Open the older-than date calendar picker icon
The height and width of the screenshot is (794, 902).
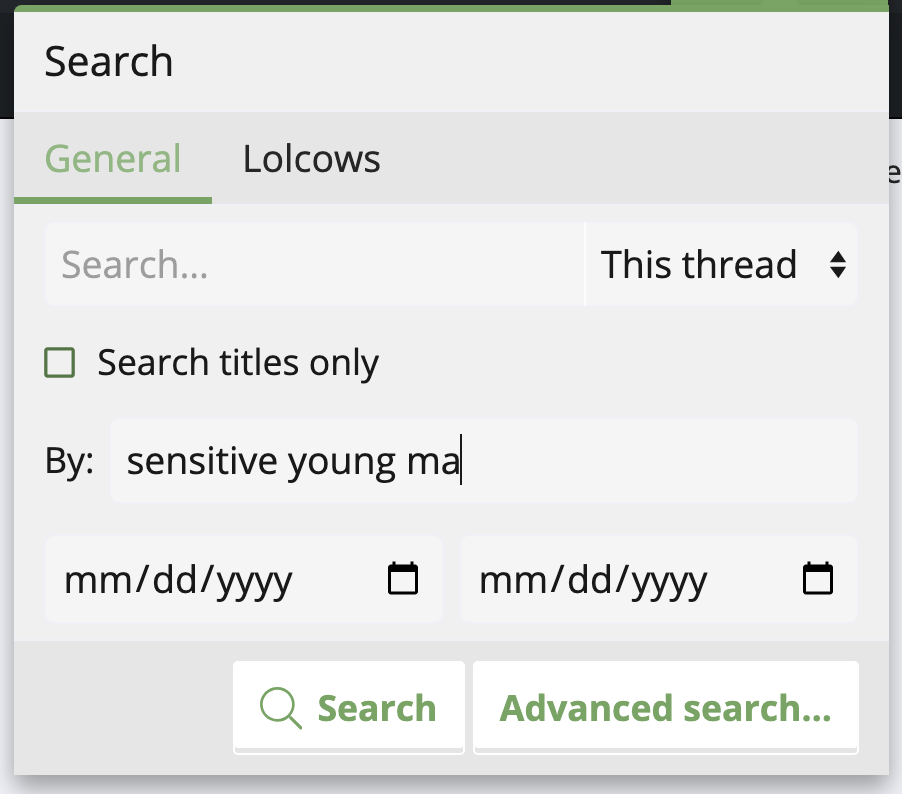(817, 578)
